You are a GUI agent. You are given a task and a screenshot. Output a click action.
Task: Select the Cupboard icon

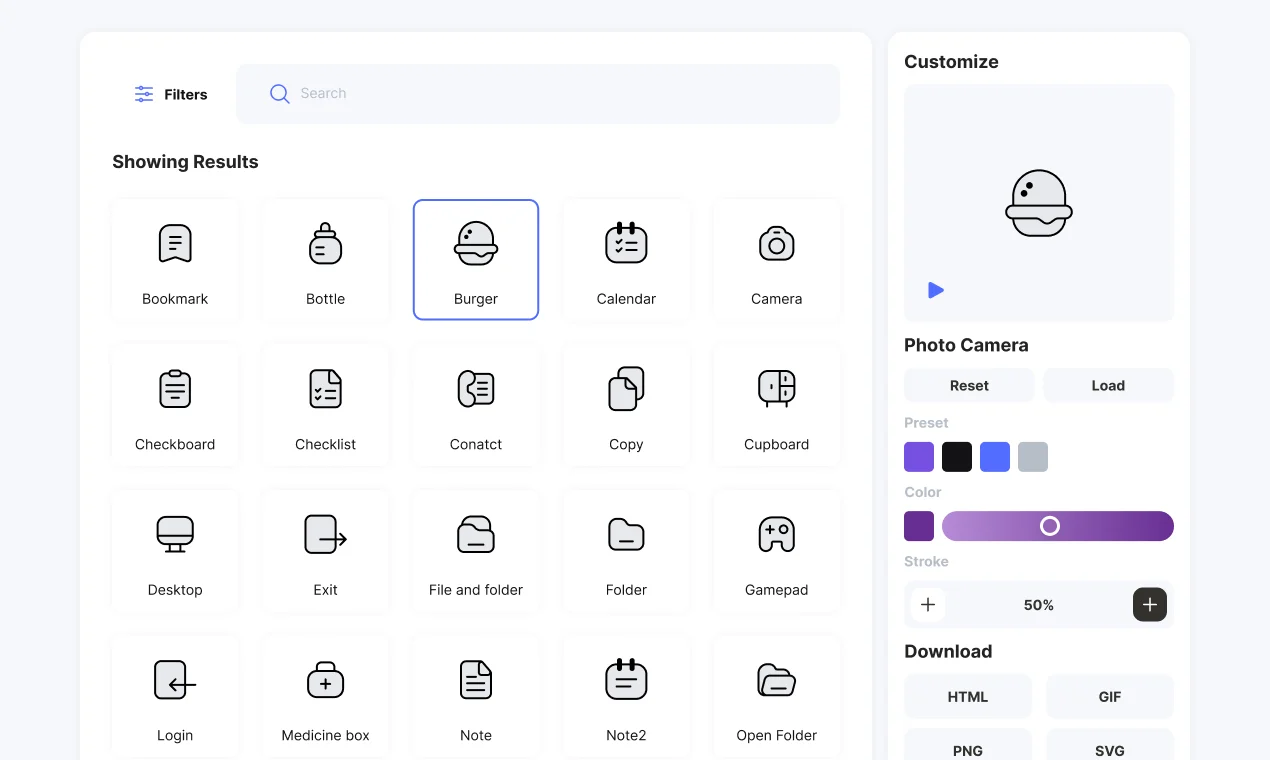[x=777, y=405]
